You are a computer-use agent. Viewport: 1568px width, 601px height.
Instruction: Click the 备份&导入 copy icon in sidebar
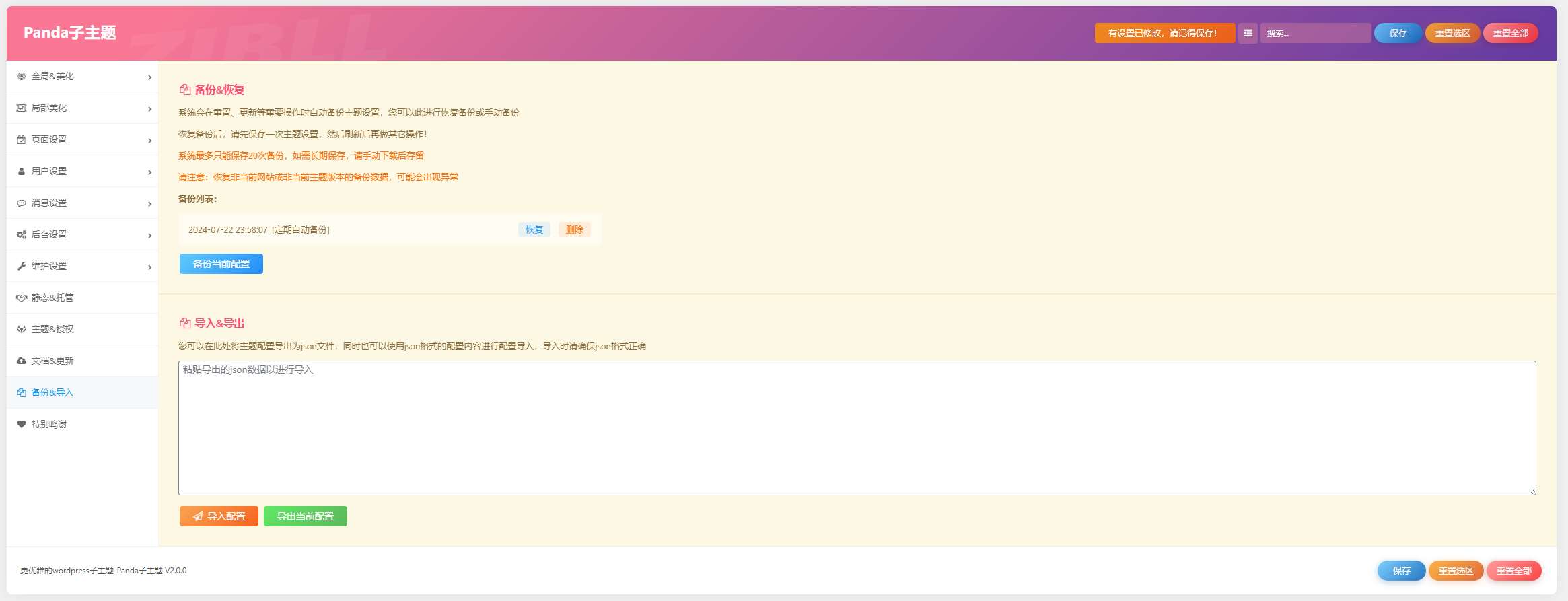click(x=22, y=393)
